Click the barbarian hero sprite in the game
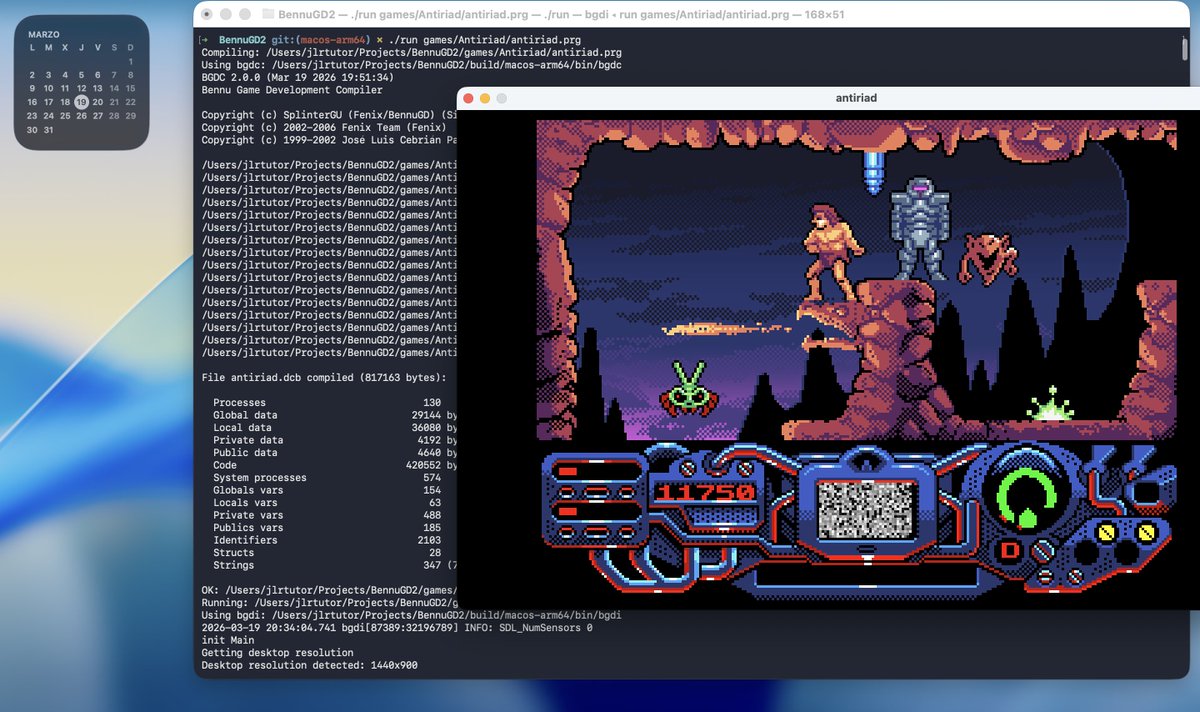Image resolution: width=1200 pixels, height=712 pixels. [x=834, y=251]
